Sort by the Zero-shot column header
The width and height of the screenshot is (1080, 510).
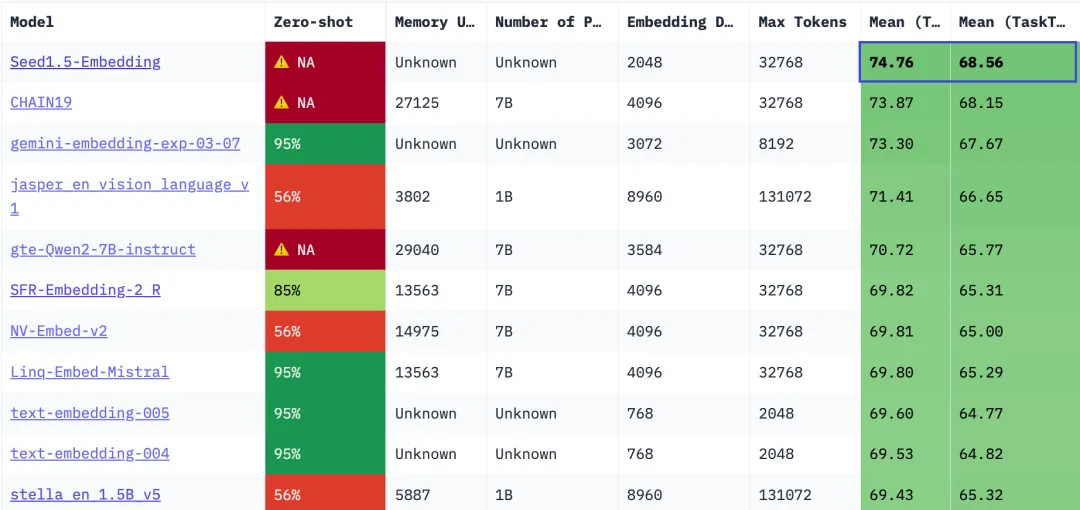pyautogui.click(x=313, y=22)
